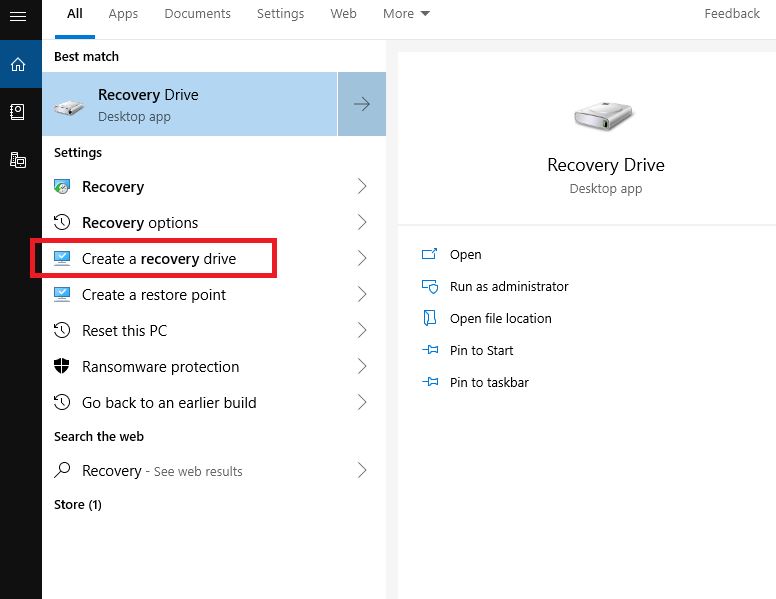Expand Go back to an earlier build chevron

[x=362, y=402]
